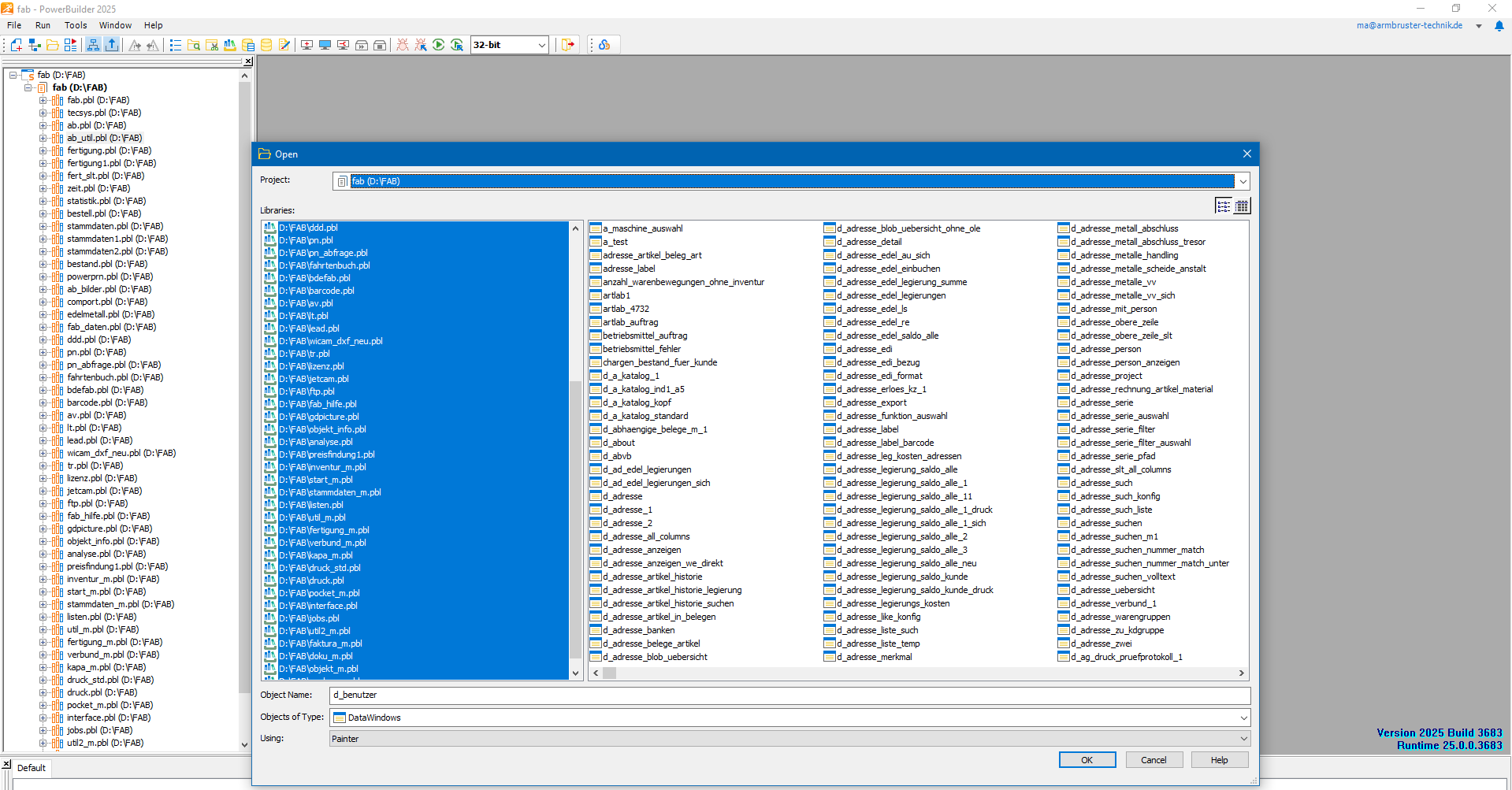Select zeit.pbl in the system tree
1512x790 pixels.
pos(98,188)
